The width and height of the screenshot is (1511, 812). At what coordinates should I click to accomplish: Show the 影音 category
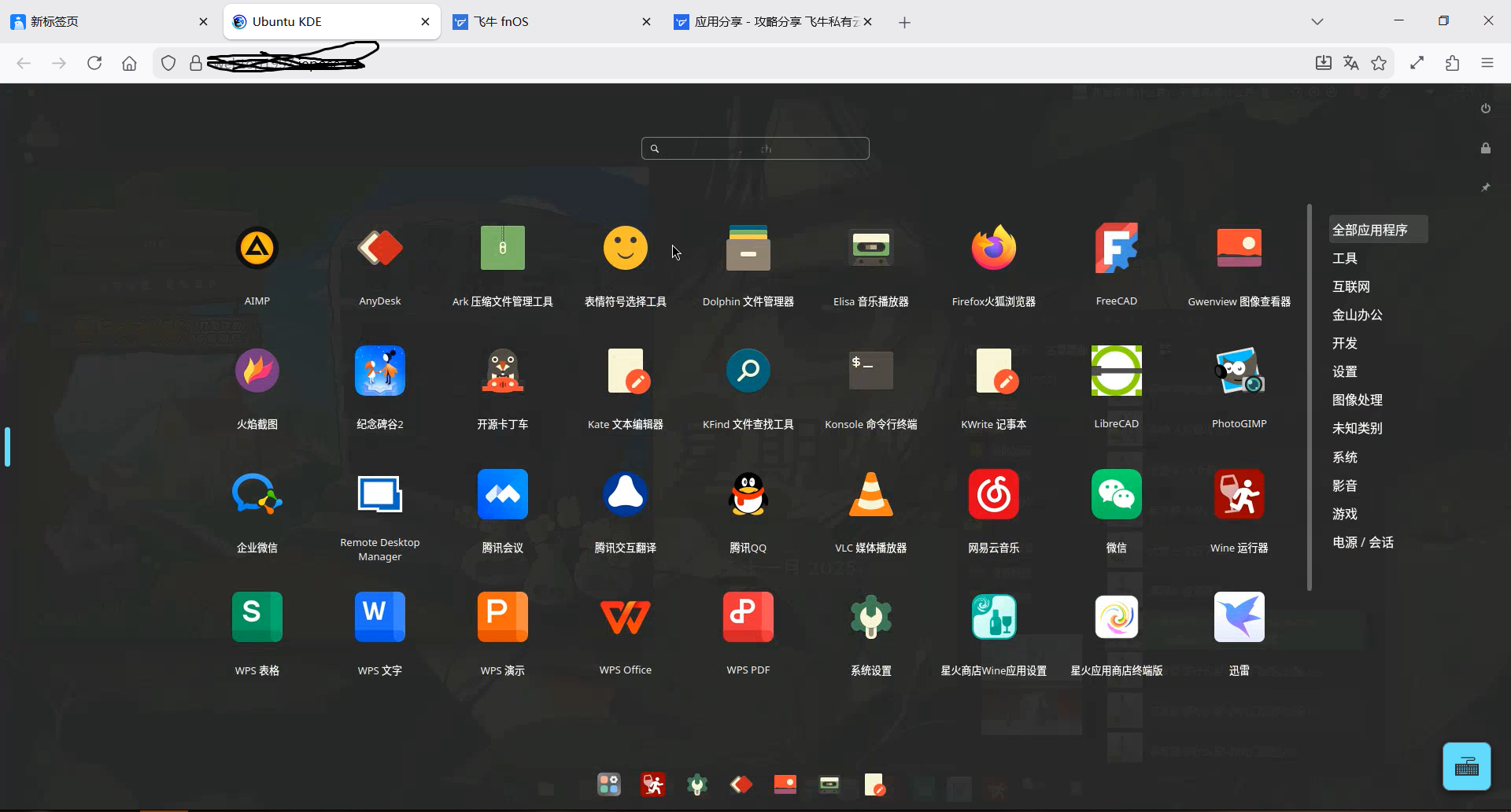(1345, 485)
